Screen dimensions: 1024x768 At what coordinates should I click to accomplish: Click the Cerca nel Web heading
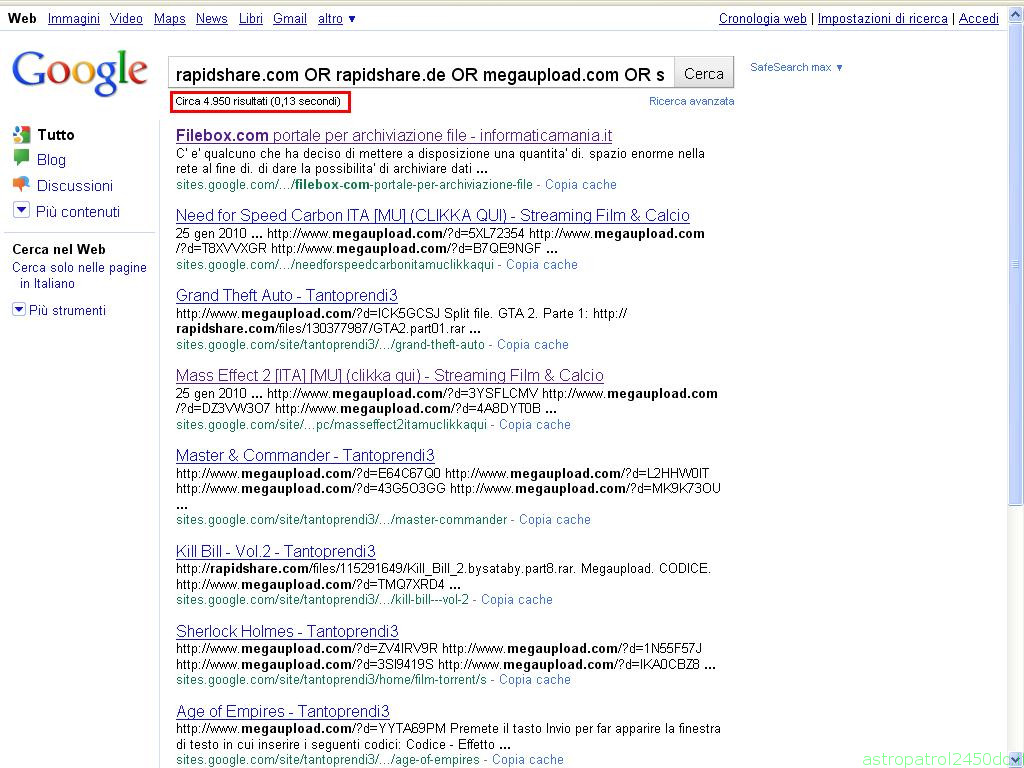[59, 249]
